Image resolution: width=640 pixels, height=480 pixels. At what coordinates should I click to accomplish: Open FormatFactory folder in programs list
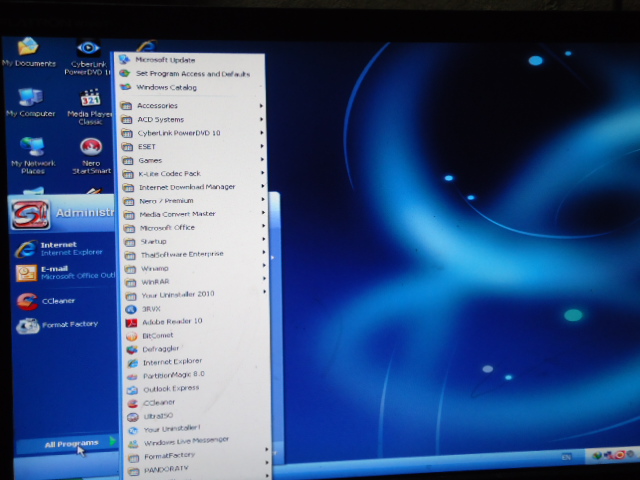point(199,456)
